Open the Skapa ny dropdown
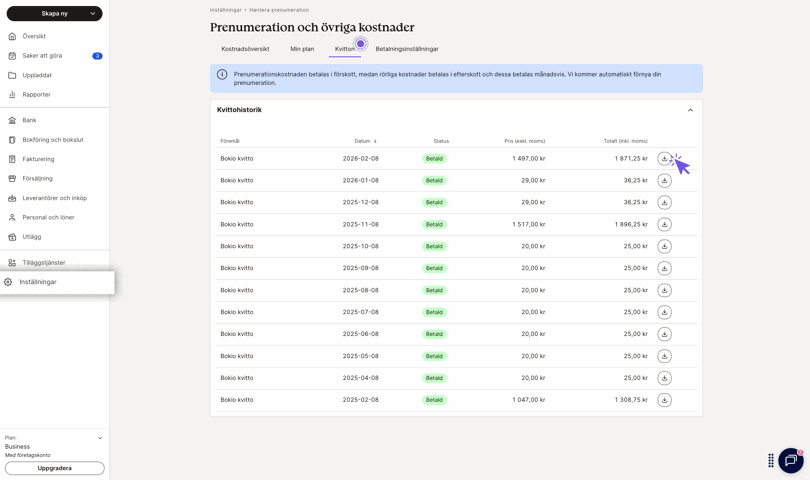 coord(54,14)
